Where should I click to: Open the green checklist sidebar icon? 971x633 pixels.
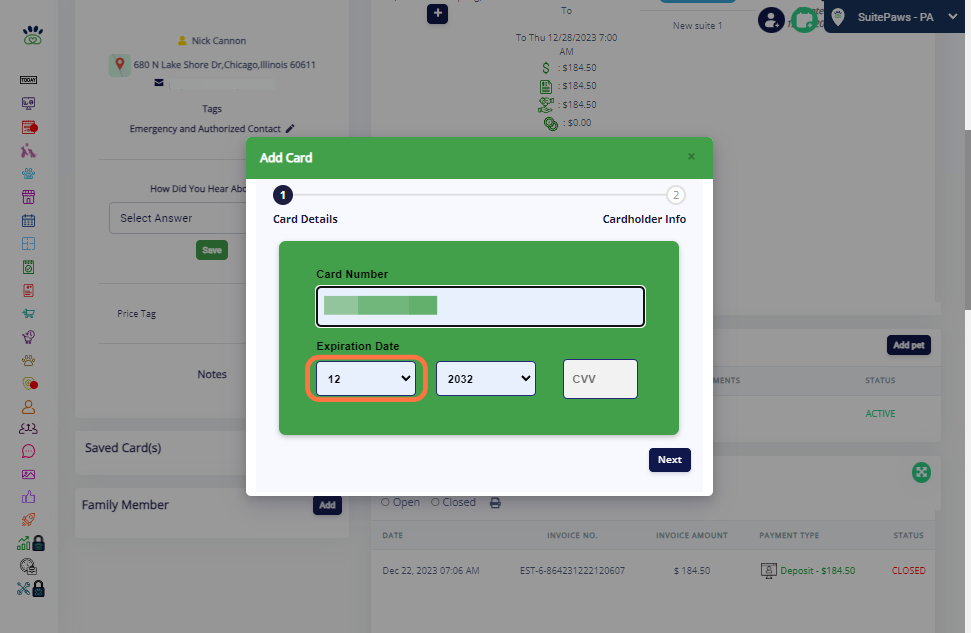coord(28,267)
